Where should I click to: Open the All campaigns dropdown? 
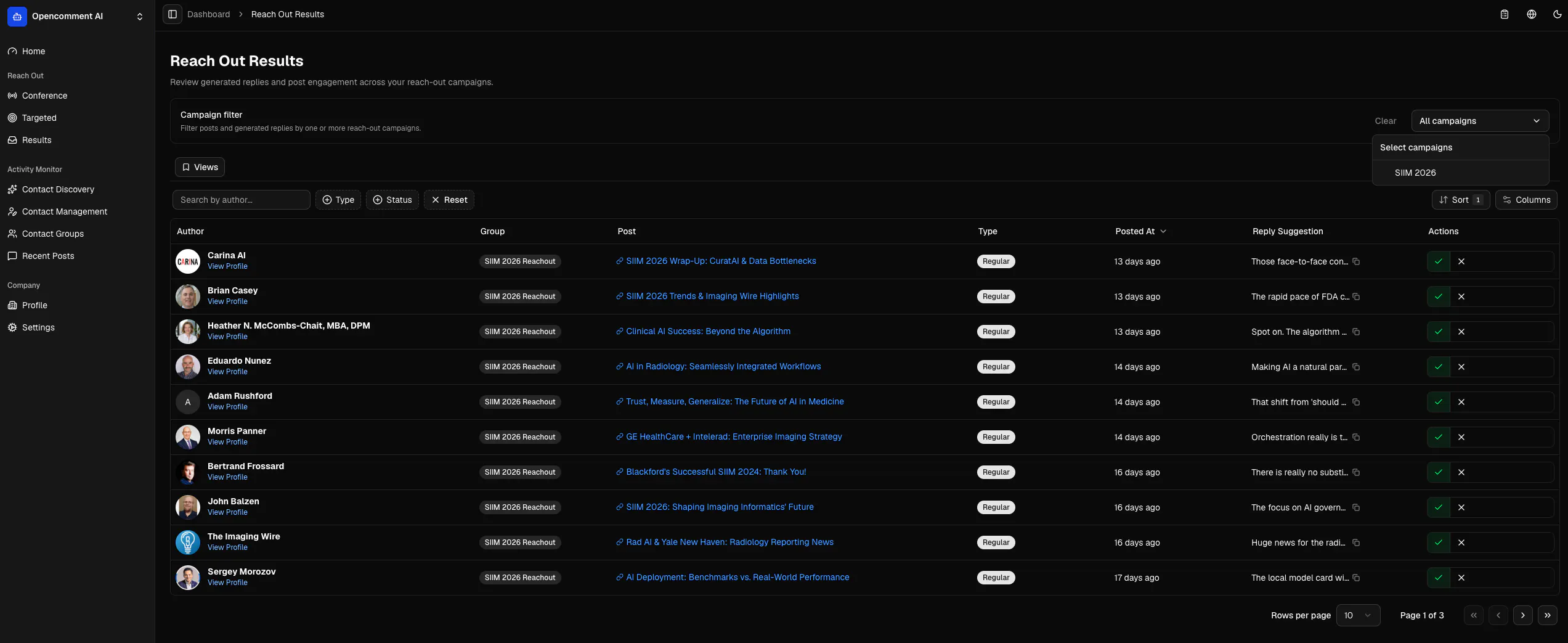1480,121
